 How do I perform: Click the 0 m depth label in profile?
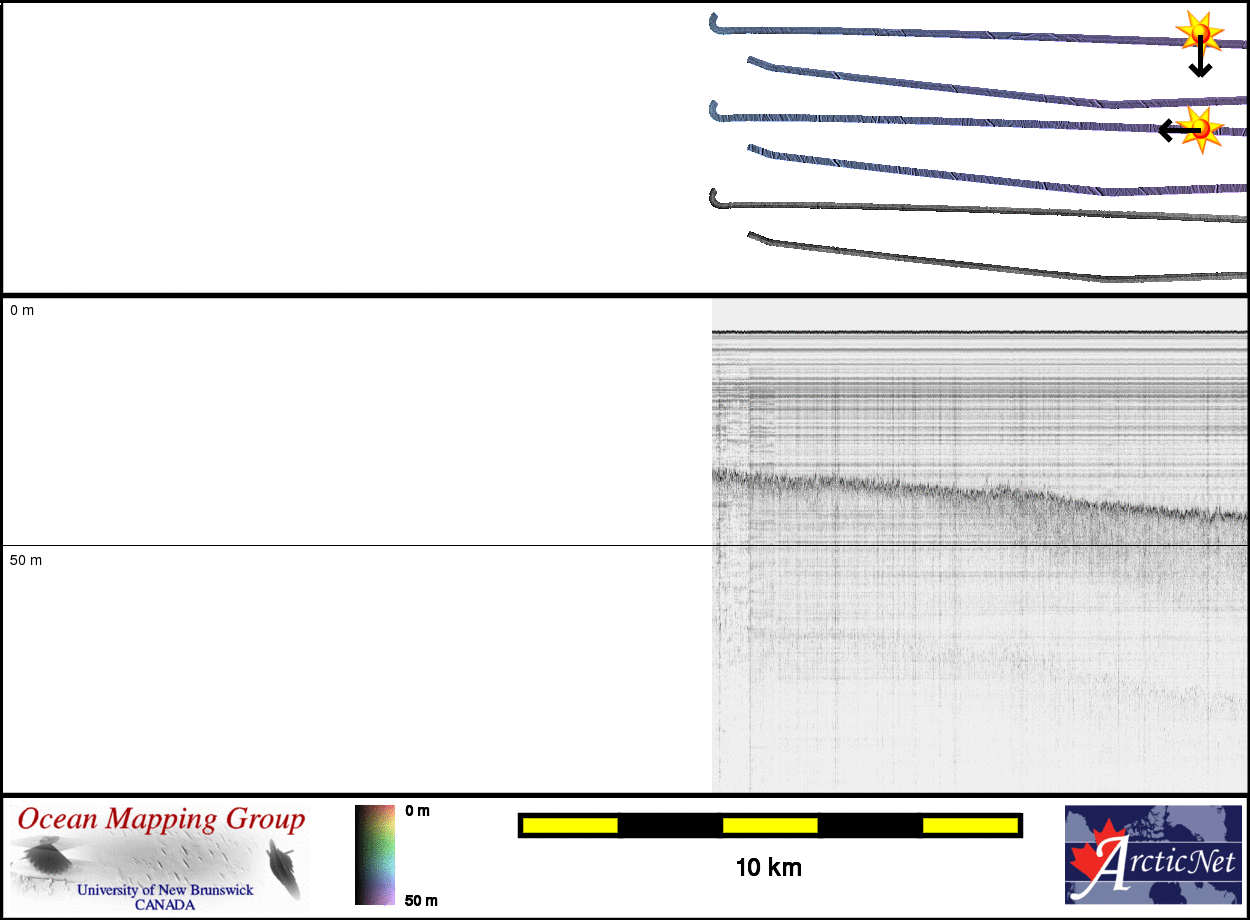(x=22, y=311)
